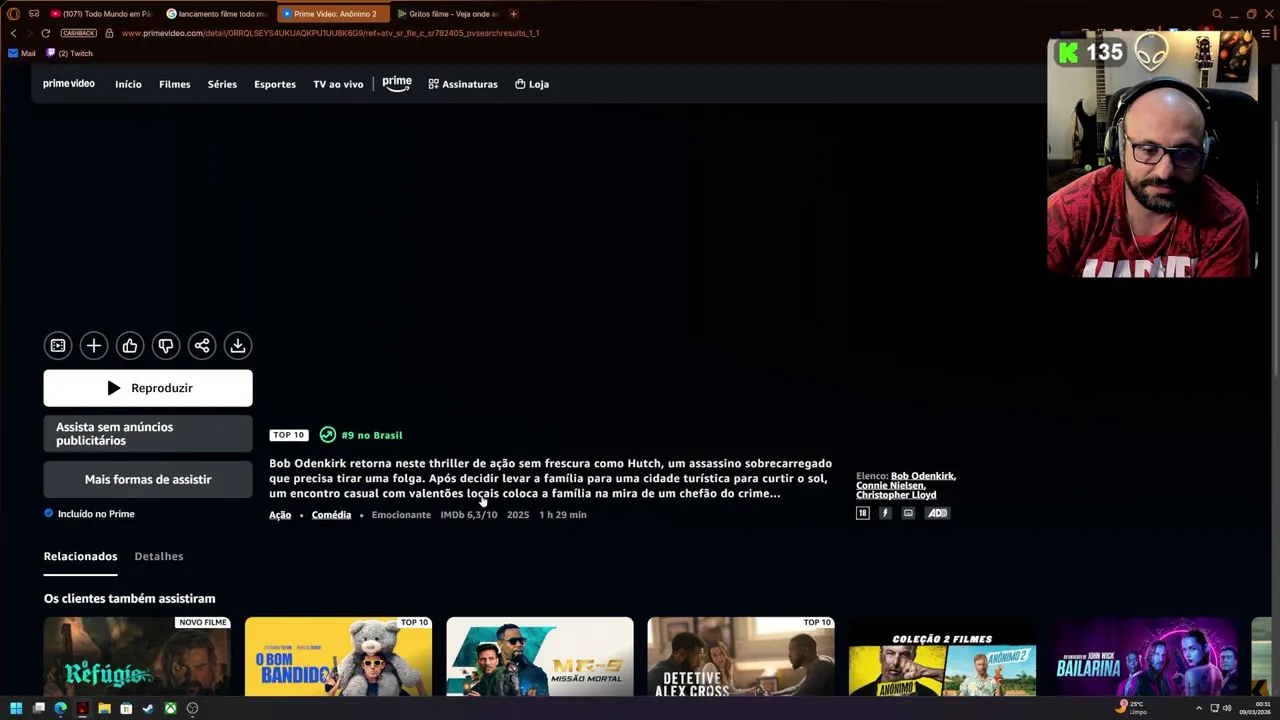This screenshot has width=1280, height=720.
Task: Open File Explorer folder in taskbar
Action: pos(104,708)
